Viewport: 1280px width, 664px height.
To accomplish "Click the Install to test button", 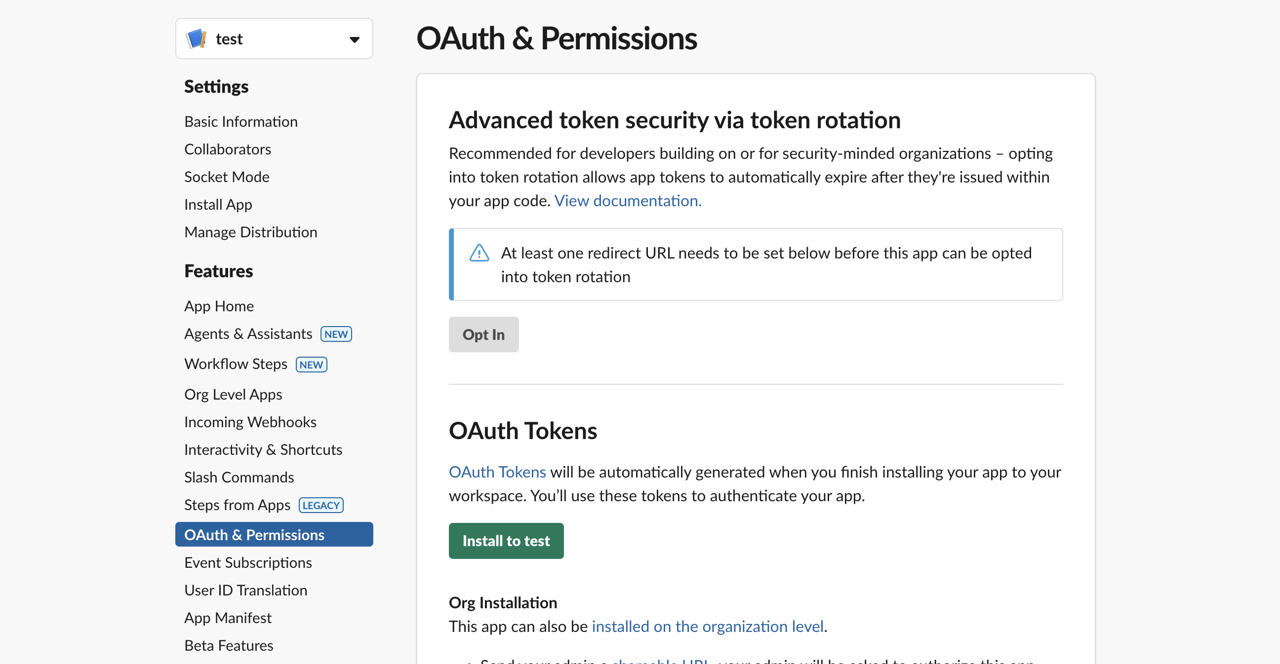I will [506, 541].
